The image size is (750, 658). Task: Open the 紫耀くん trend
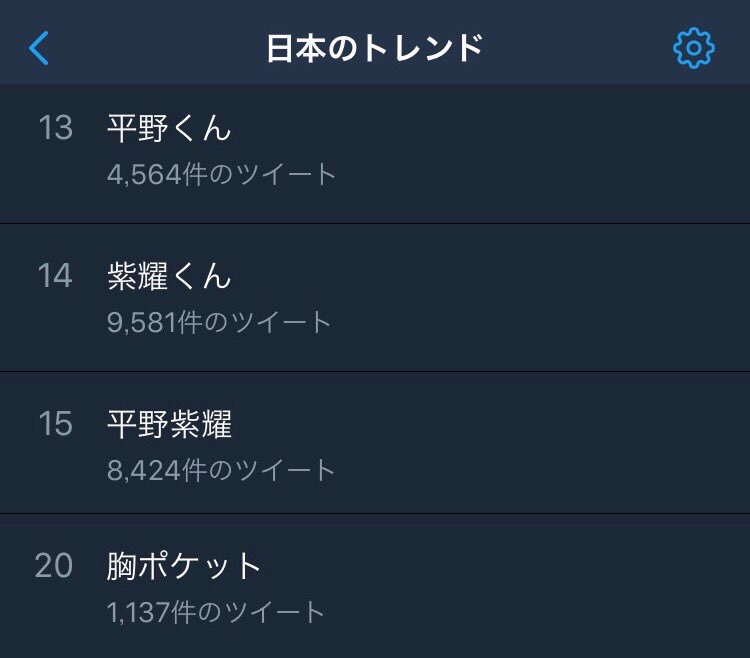pos(169,276)
